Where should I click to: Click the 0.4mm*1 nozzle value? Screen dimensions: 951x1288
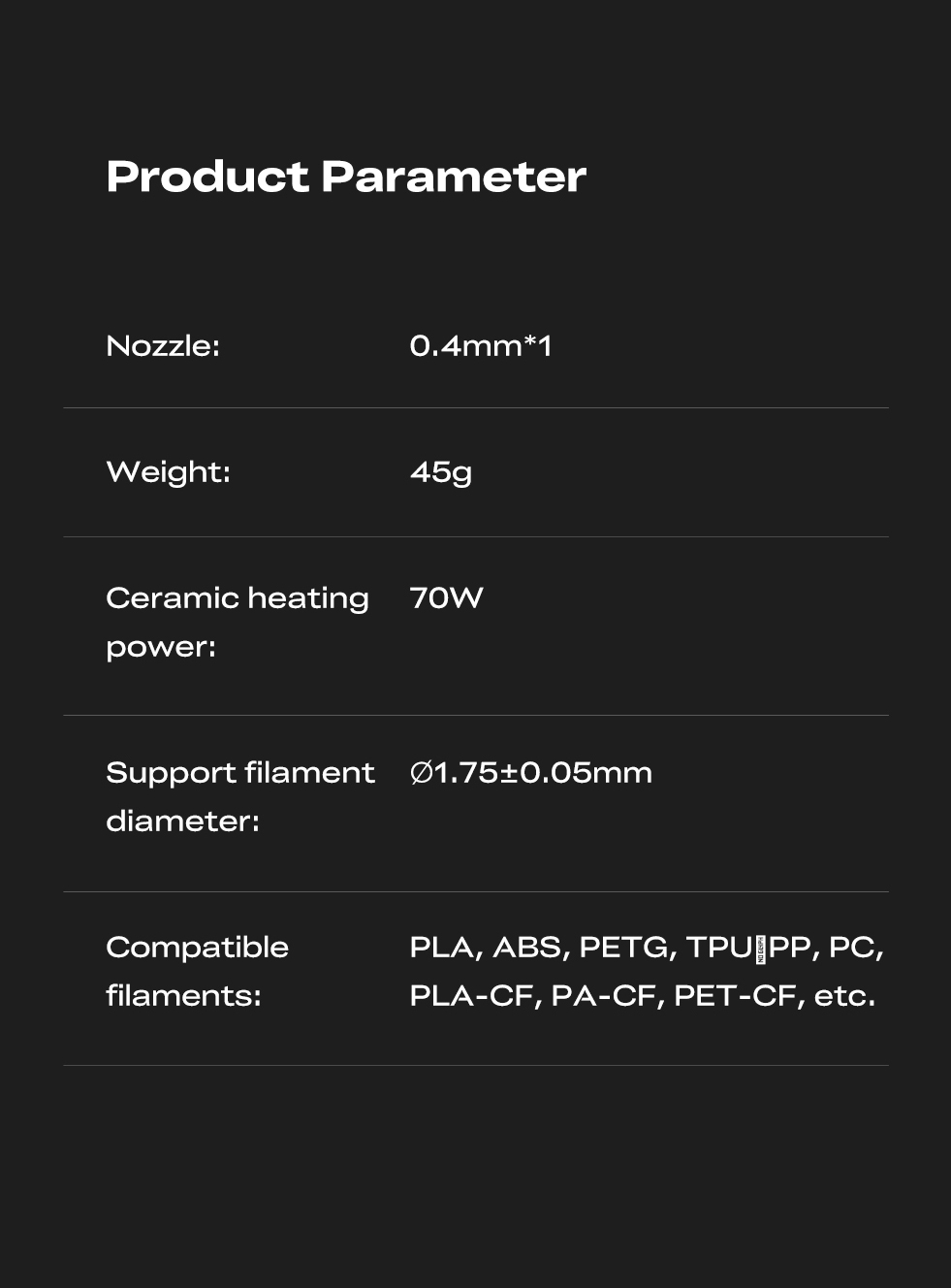(x=480, y=346)
